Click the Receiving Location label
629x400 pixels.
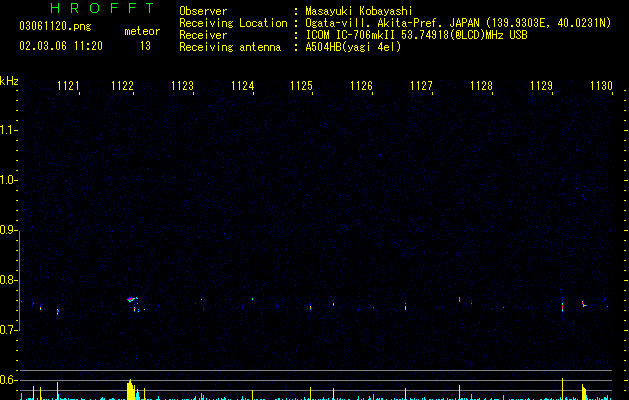pos(233,23)
